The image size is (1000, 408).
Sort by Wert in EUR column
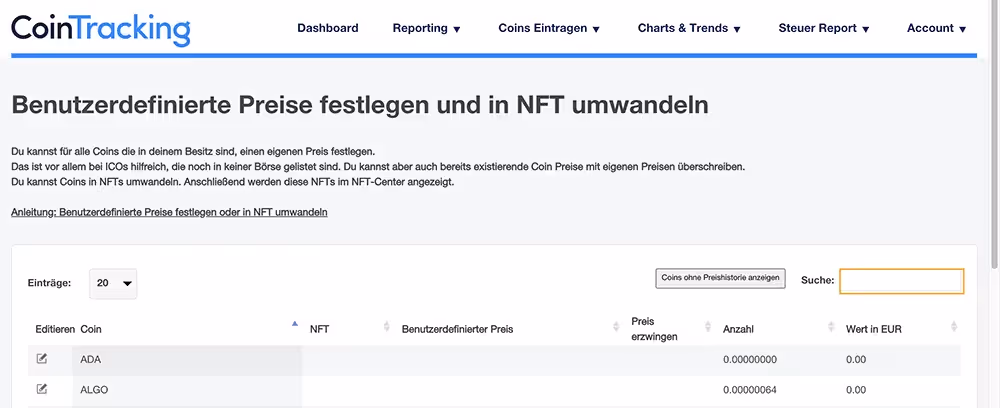(x=953, y=326)
